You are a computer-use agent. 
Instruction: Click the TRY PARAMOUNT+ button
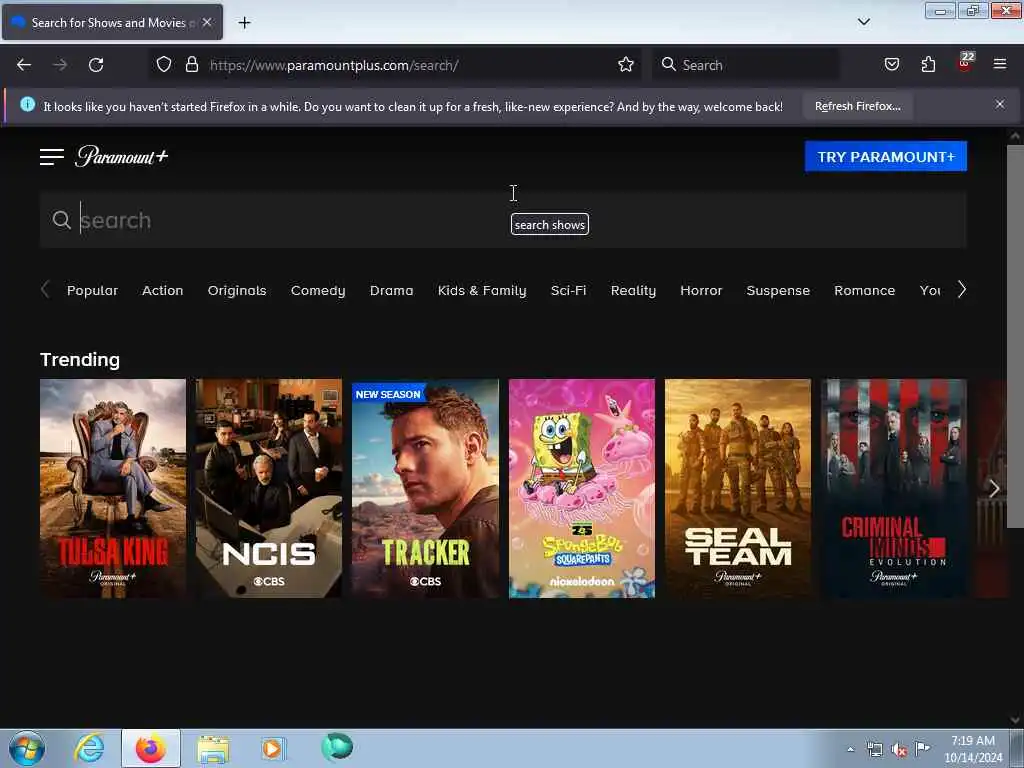pos(886,157)
